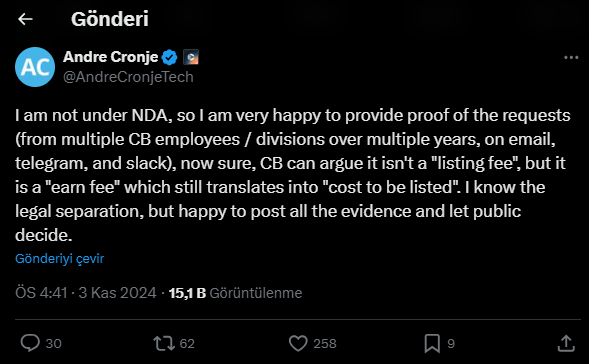589x364 pixels.
Task: Share the post using the upload icon
Action: 566,343
